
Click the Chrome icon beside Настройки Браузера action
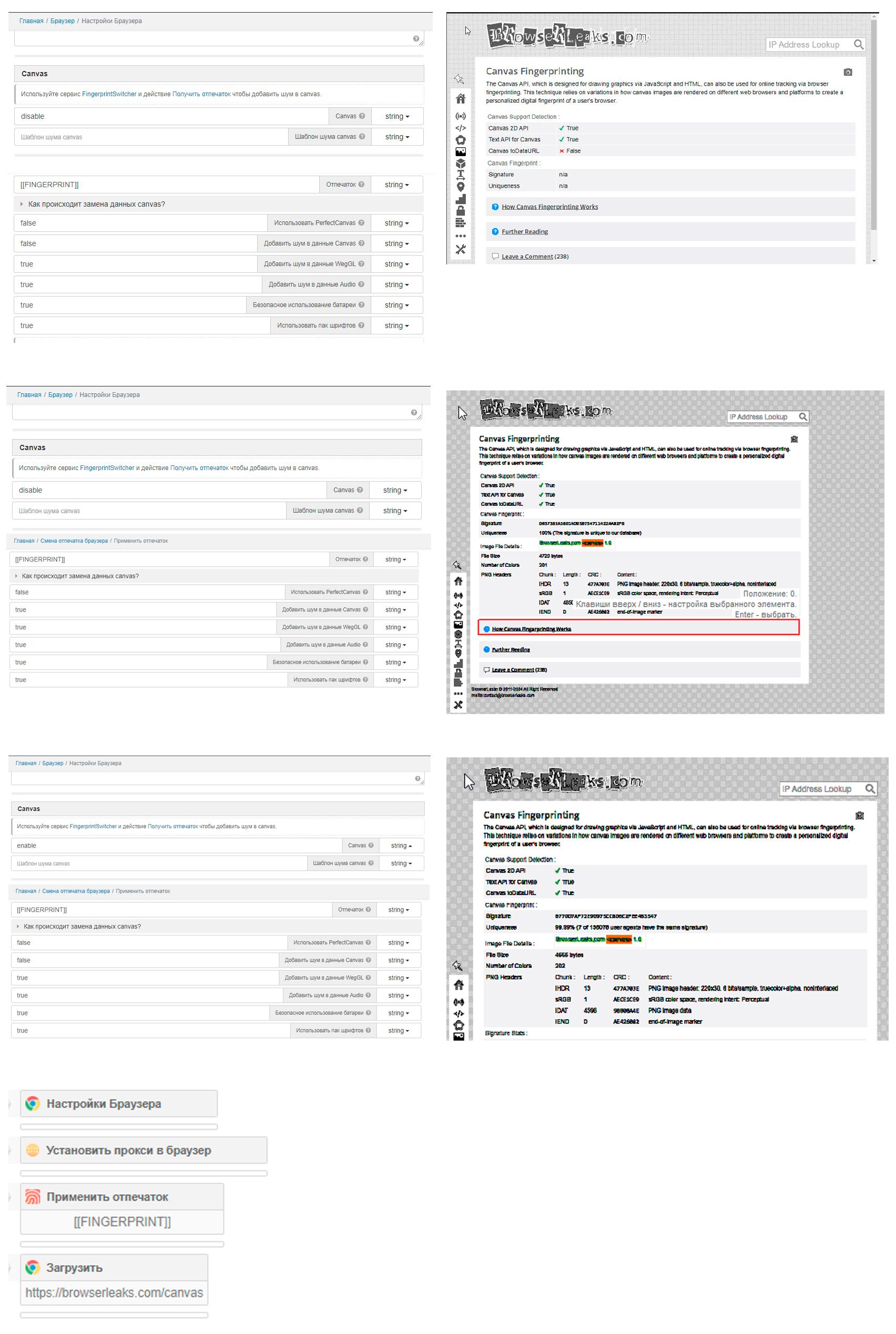tap(33, 1104)
